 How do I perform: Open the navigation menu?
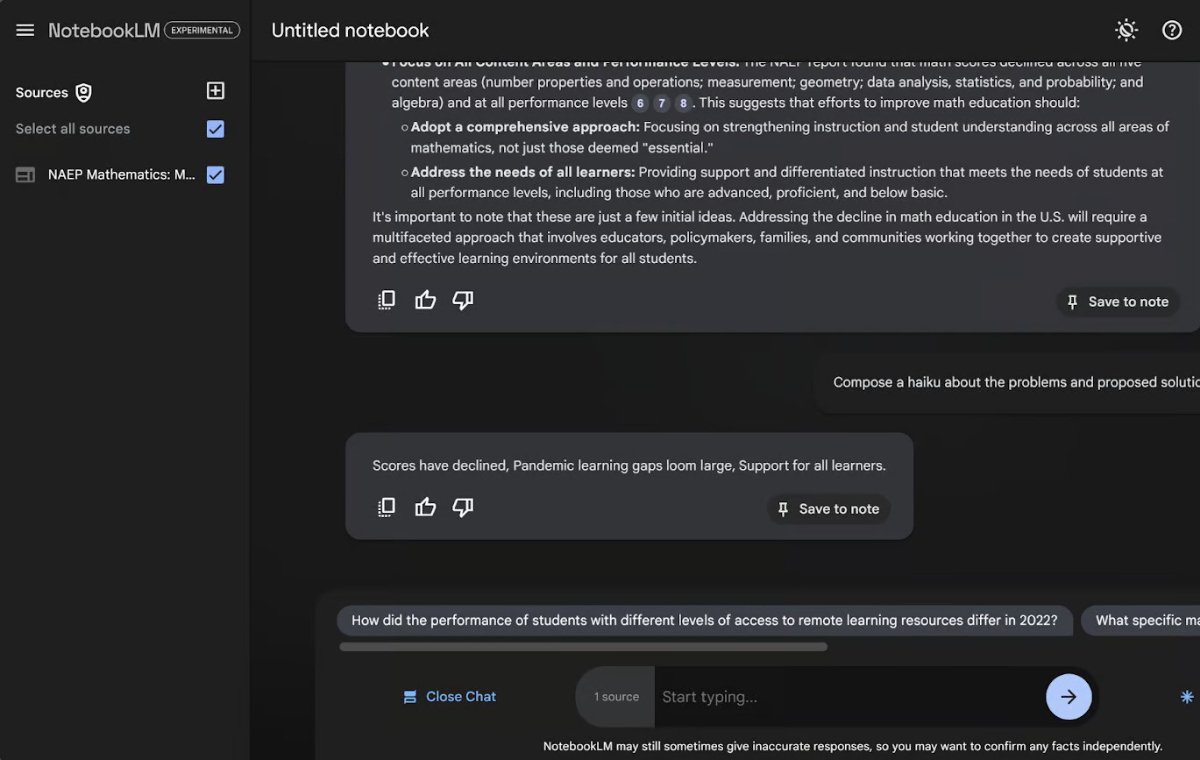(25, 30)
